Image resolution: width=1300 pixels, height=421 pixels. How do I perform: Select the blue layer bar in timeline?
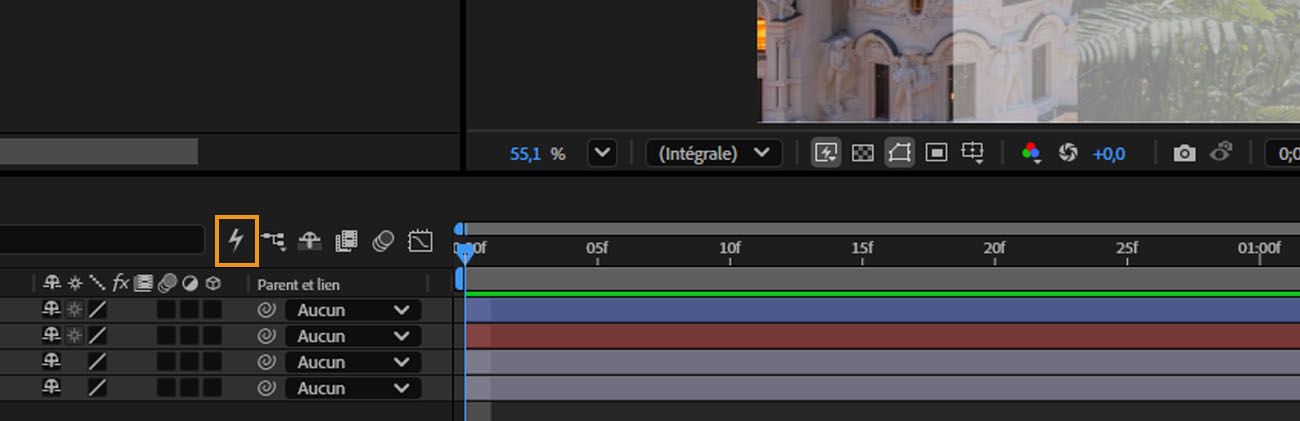[x=883, y=310]
